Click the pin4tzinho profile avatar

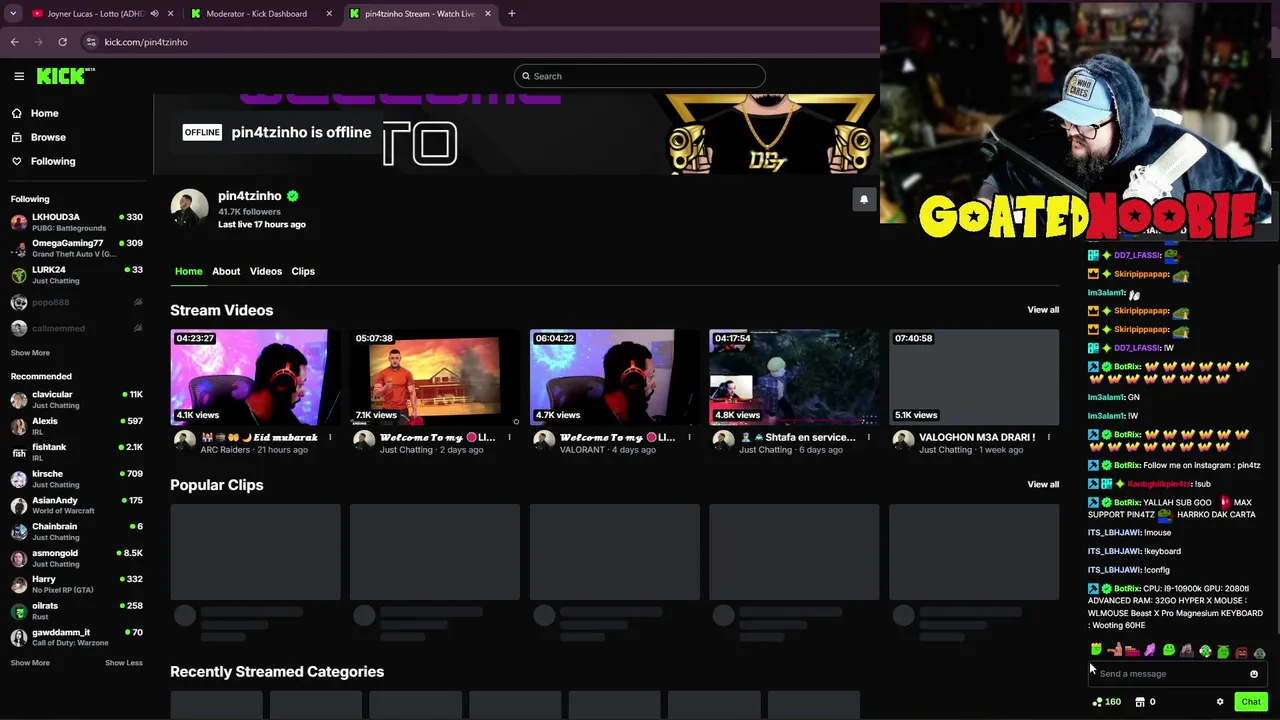[x=189, y=208]
